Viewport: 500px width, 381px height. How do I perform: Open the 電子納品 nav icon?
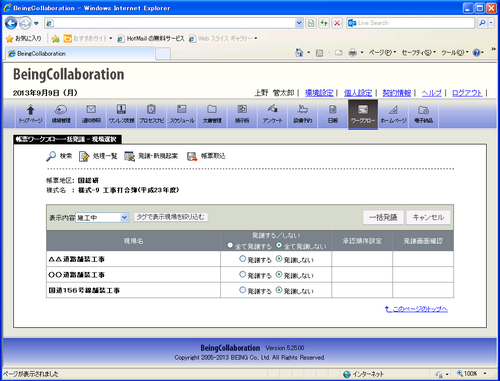[x=423, y=114]
